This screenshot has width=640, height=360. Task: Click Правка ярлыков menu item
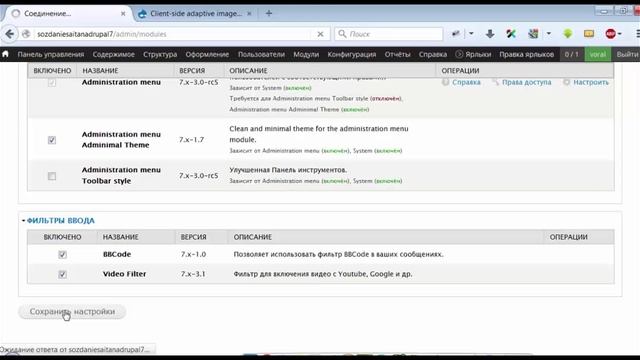click(527, 54)
